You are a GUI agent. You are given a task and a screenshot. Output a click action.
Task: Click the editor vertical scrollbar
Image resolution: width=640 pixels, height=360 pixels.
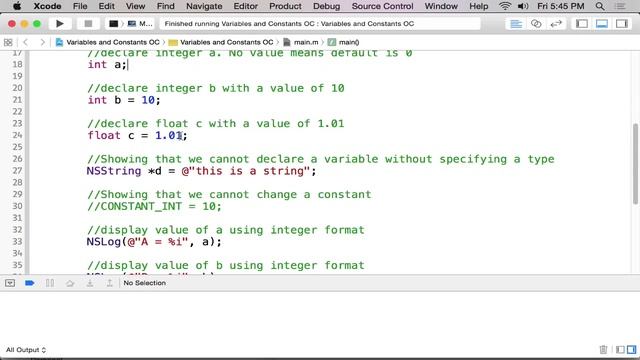coord(635,163)
